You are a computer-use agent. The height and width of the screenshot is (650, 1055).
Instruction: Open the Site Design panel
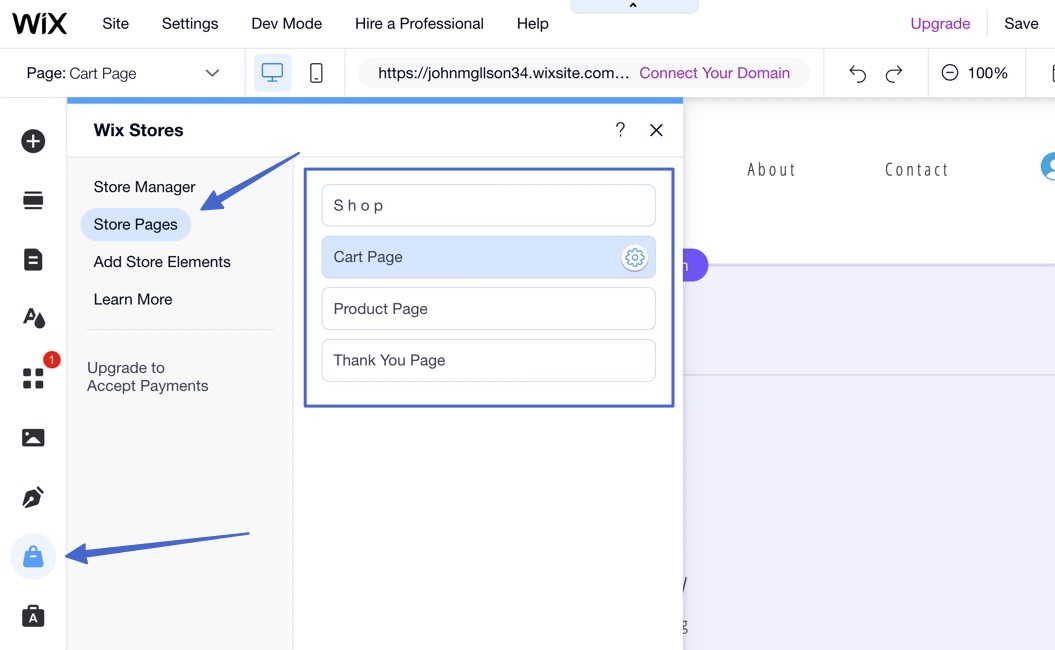pyautogui.click(x=33, y=318)
